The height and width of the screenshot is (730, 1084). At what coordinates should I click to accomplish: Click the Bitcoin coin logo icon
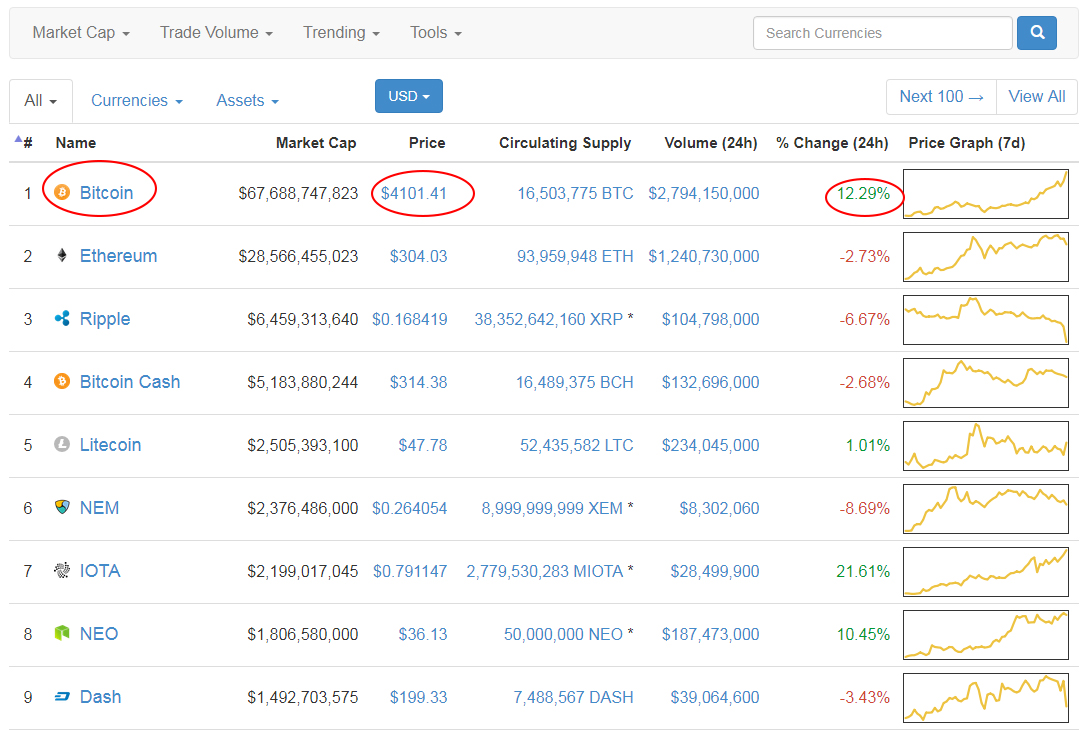tap(62, 192)
